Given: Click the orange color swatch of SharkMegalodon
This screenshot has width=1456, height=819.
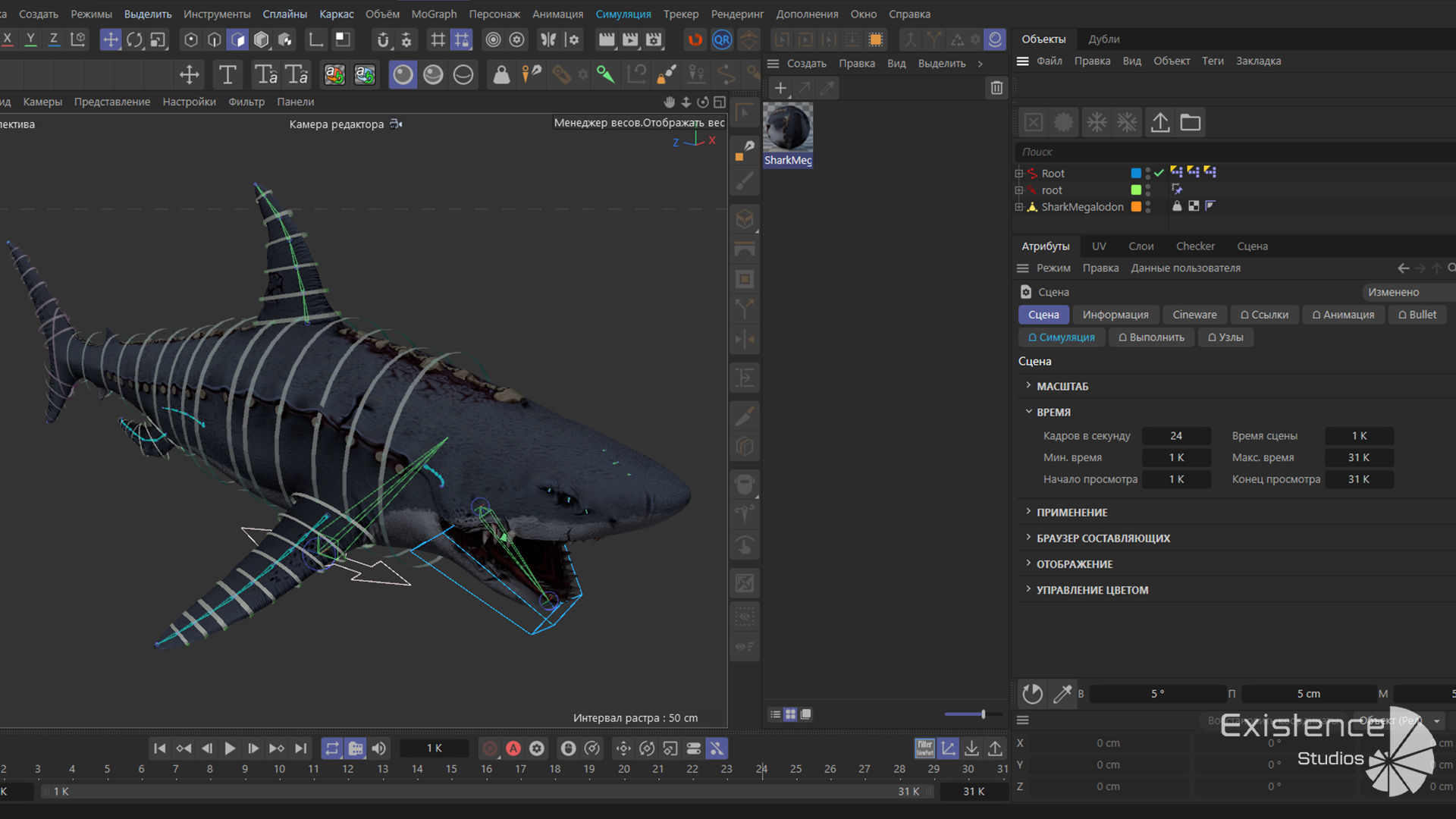Looking at the screenshot, I should 1136,206.
